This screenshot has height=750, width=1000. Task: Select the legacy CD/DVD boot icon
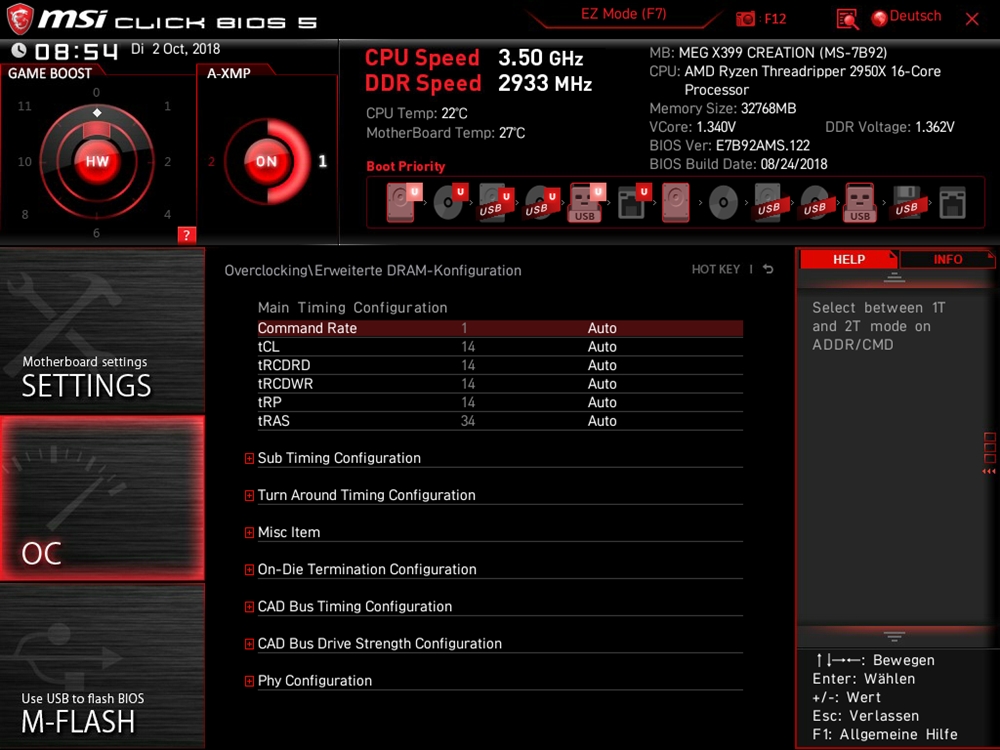click(x=723, y=202)
